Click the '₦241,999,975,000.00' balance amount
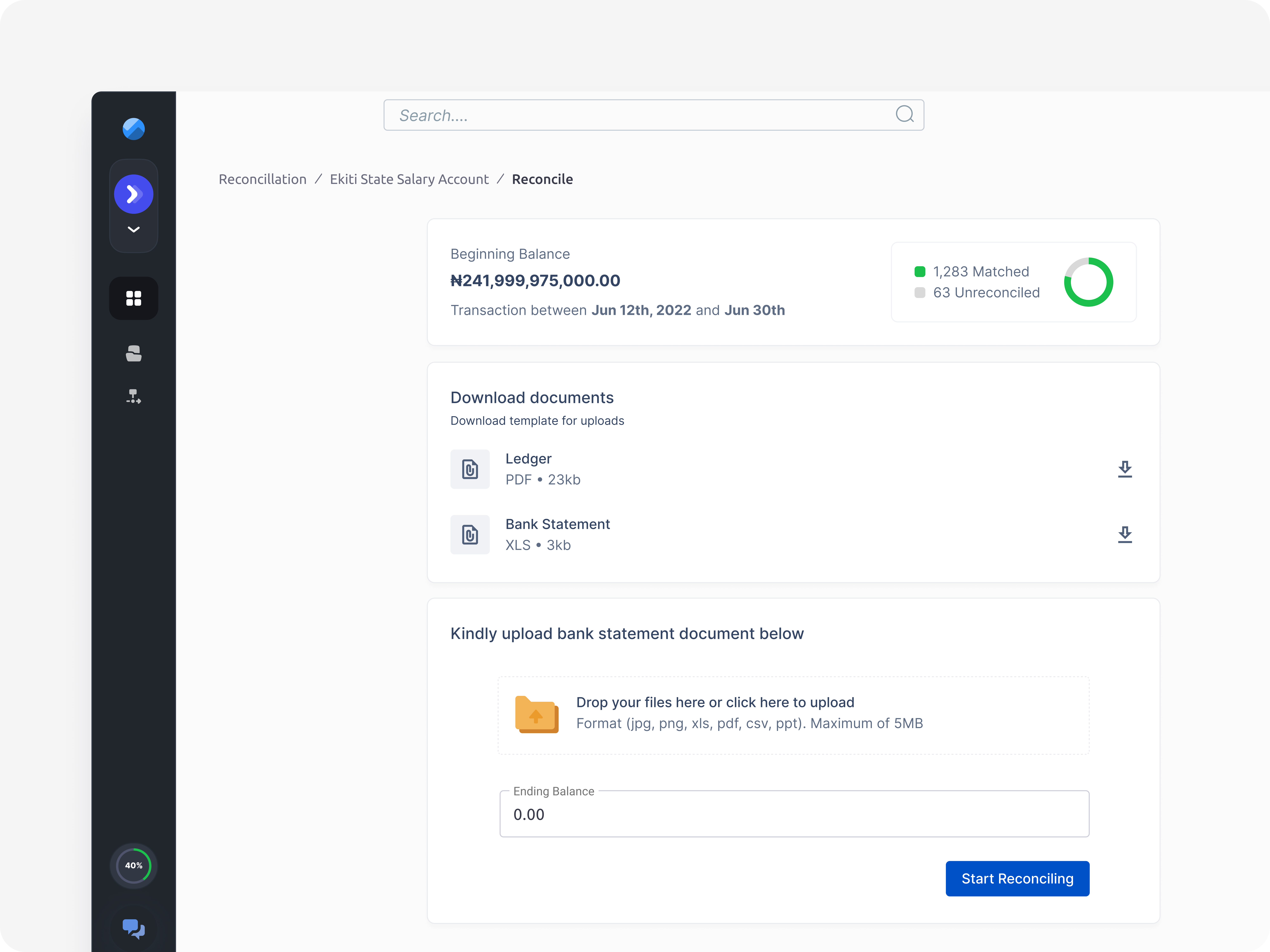This screenshot has height=952, width=1270. [535, 281]
